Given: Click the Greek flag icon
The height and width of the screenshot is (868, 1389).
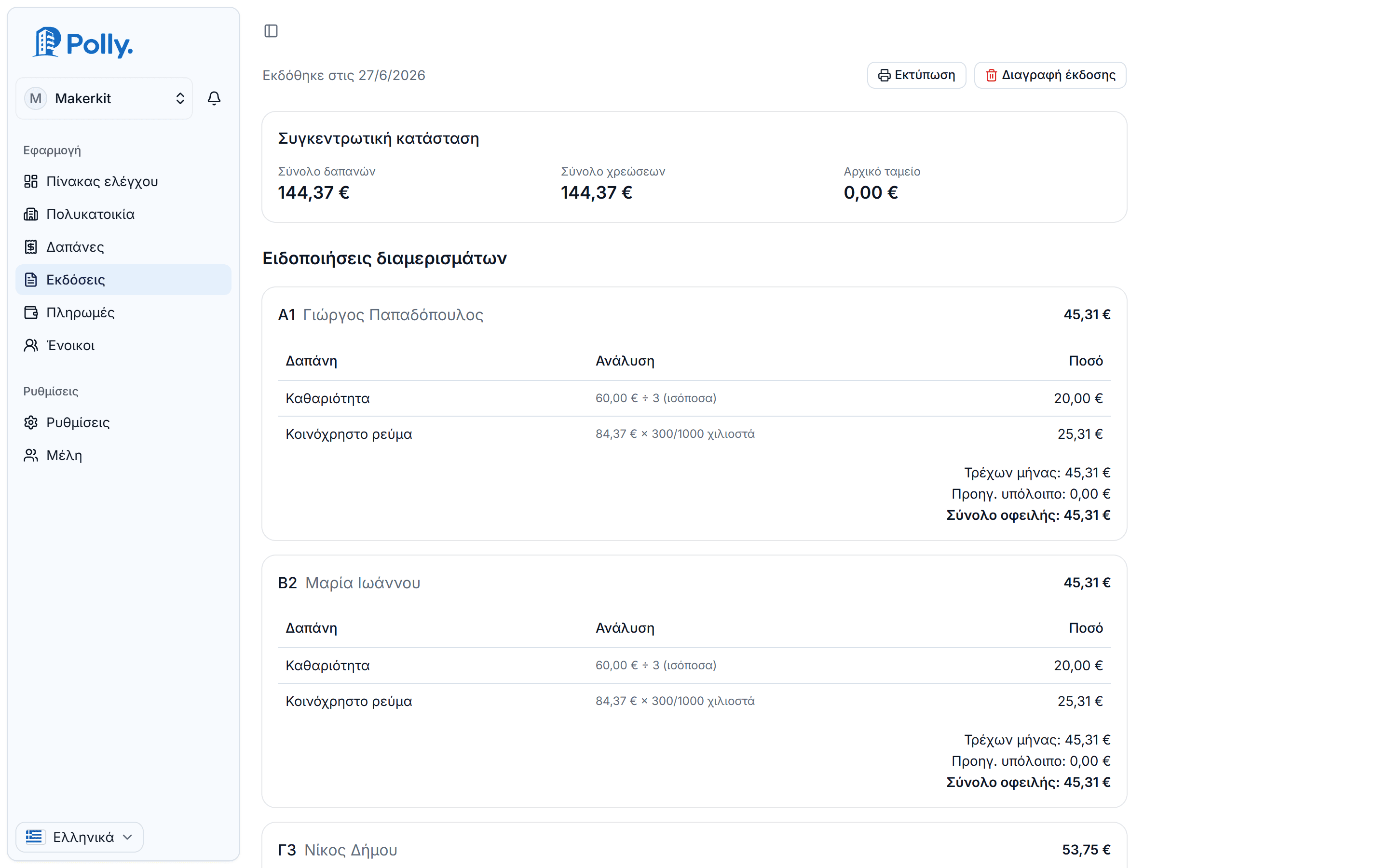Looking at the screenshot, I should 34,837.
